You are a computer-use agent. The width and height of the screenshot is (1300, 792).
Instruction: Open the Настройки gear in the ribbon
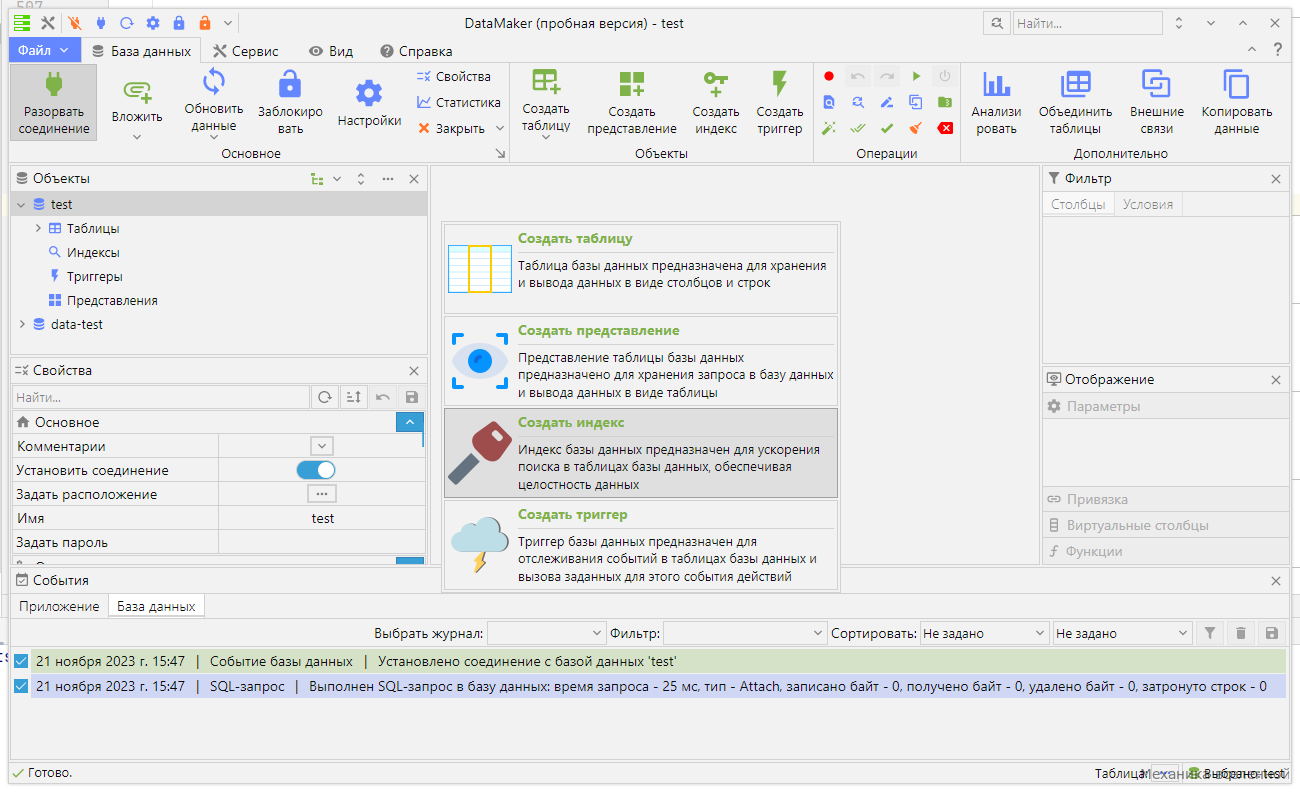(x=369, y=102)
